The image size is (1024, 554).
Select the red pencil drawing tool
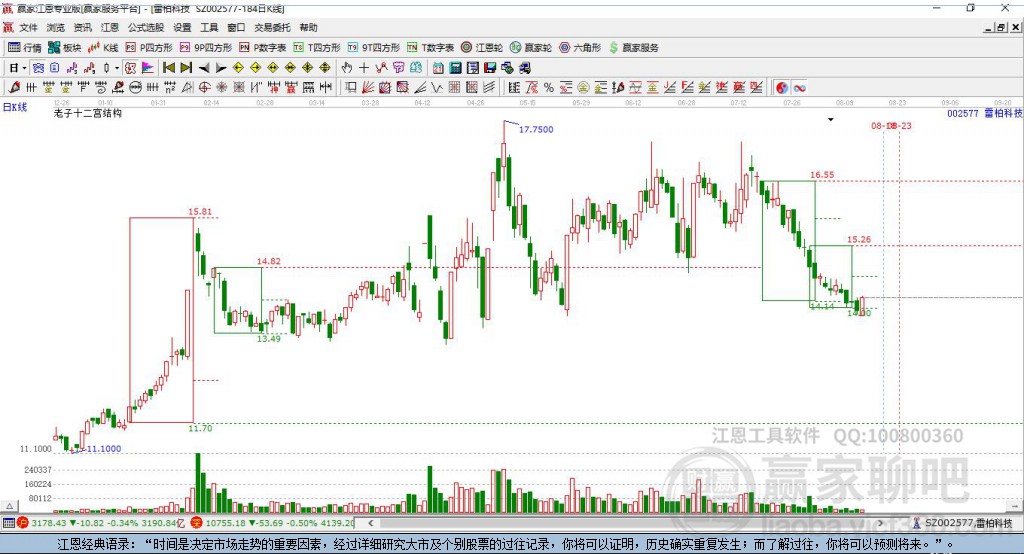(14, 88)
